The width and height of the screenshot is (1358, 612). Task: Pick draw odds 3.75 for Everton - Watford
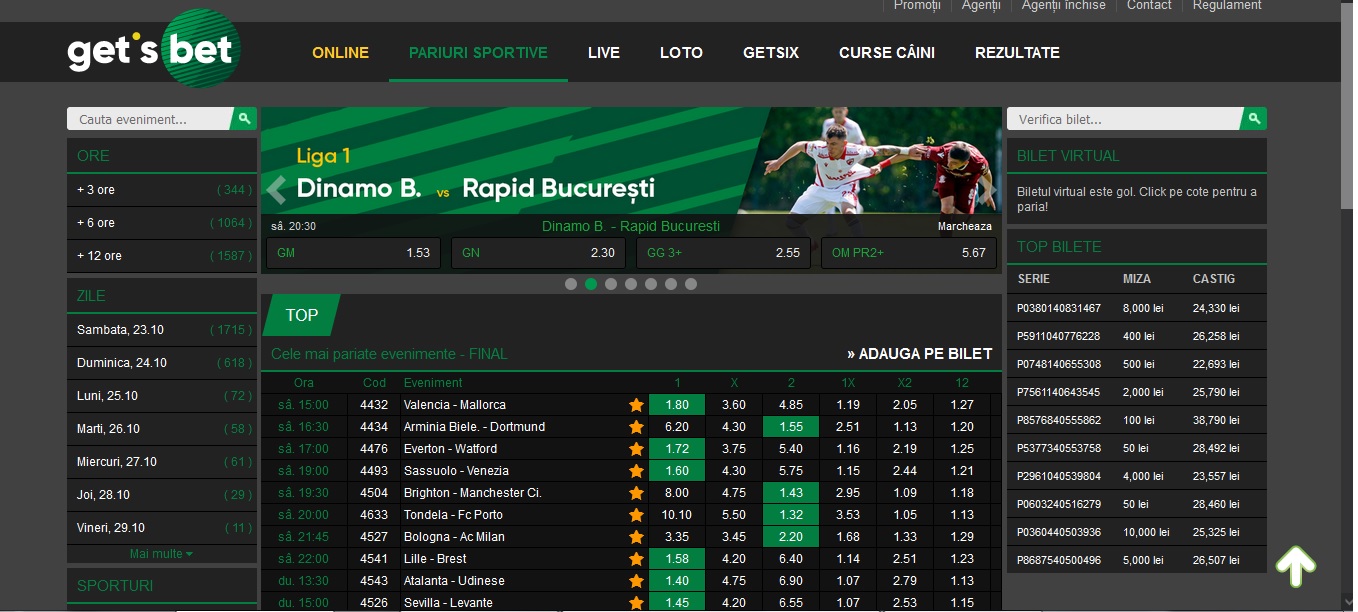pyautogui.click(x=734, y=449)
